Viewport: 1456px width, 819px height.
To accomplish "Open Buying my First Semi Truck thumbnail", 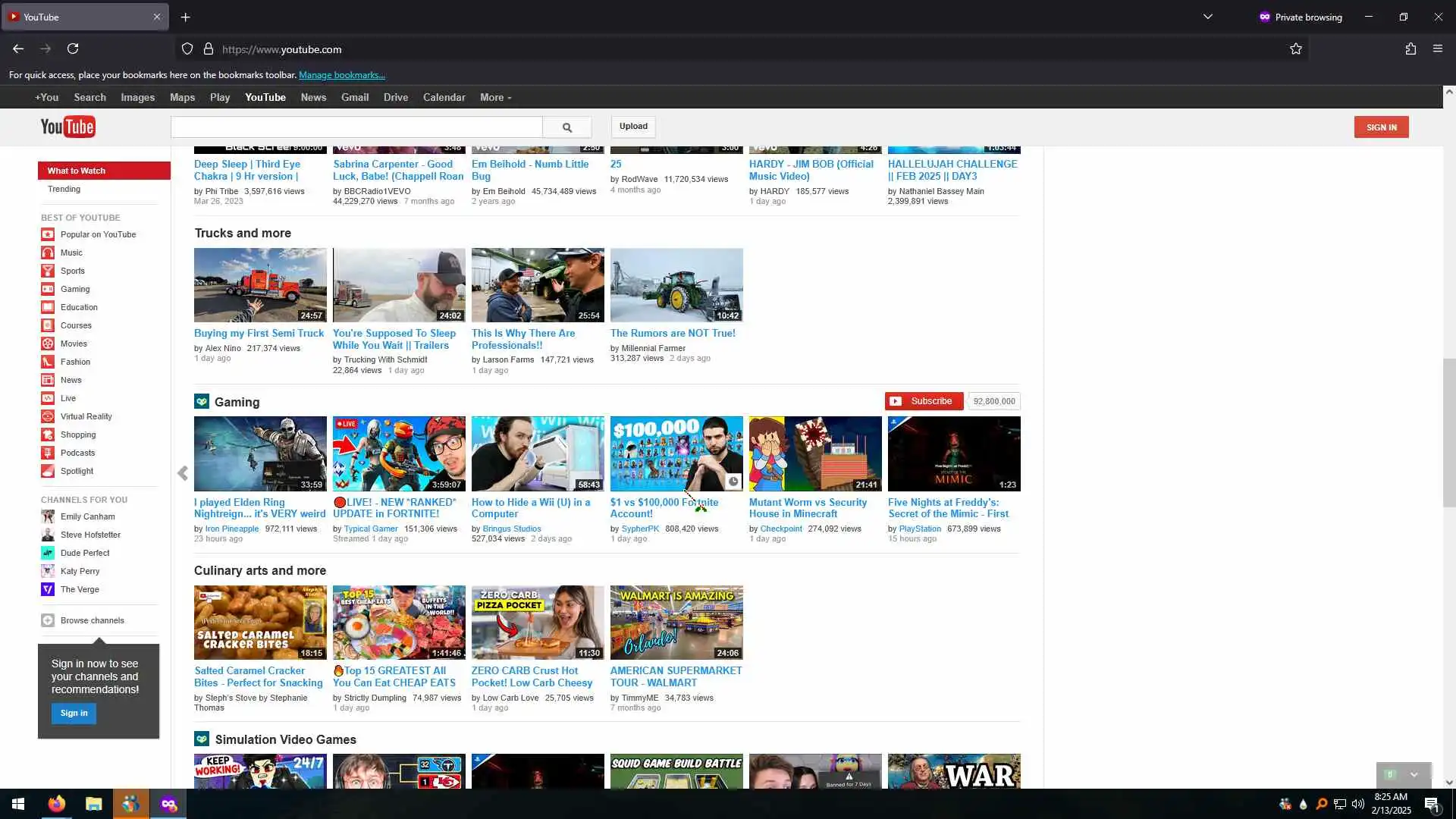I will pyautogui.click(x=260, y=285).
